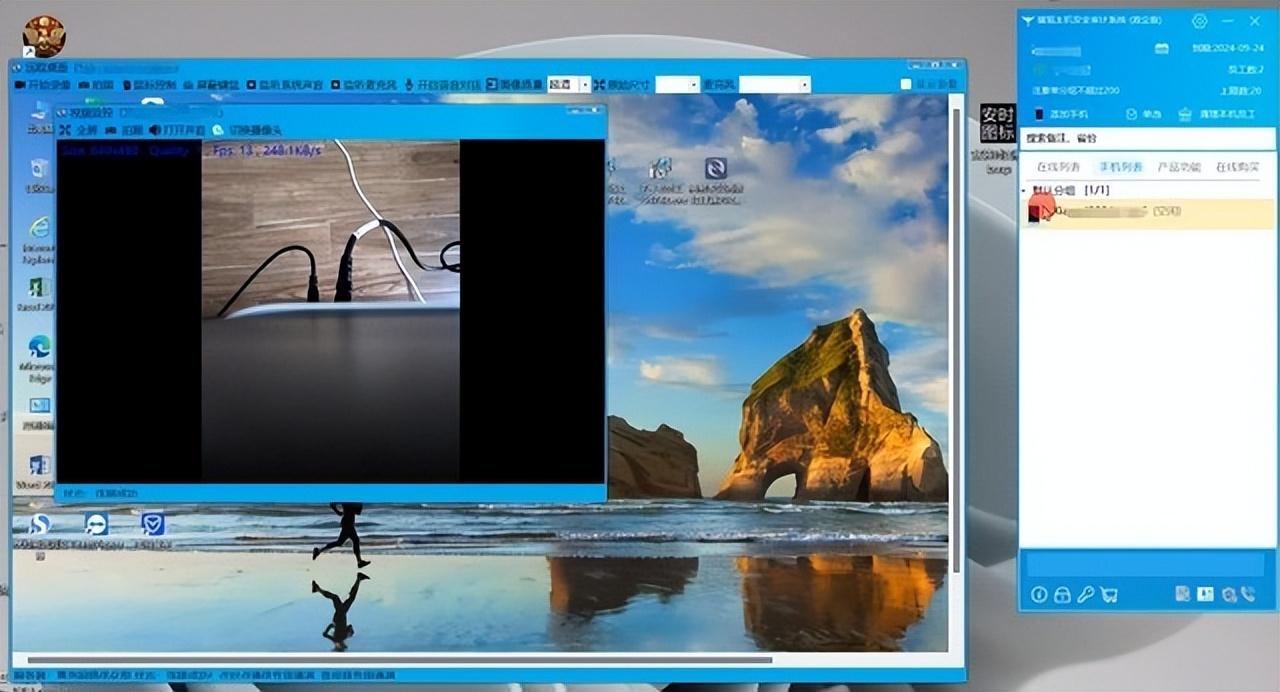Switch to the 在线列表 tab

tap(1058, 167)
